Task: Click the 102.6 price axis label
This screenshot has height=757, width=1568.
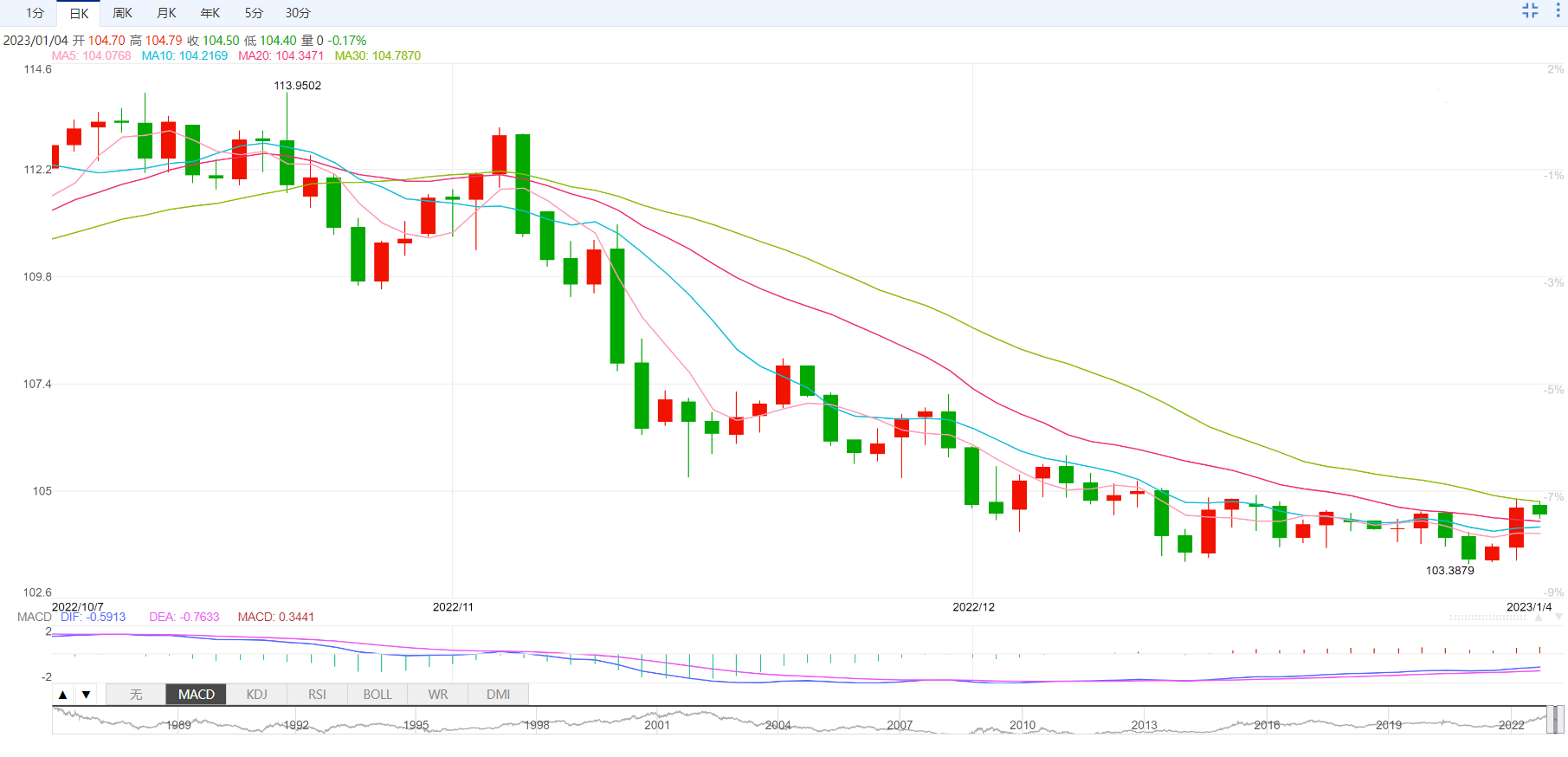Action: [x=37, y=592]
